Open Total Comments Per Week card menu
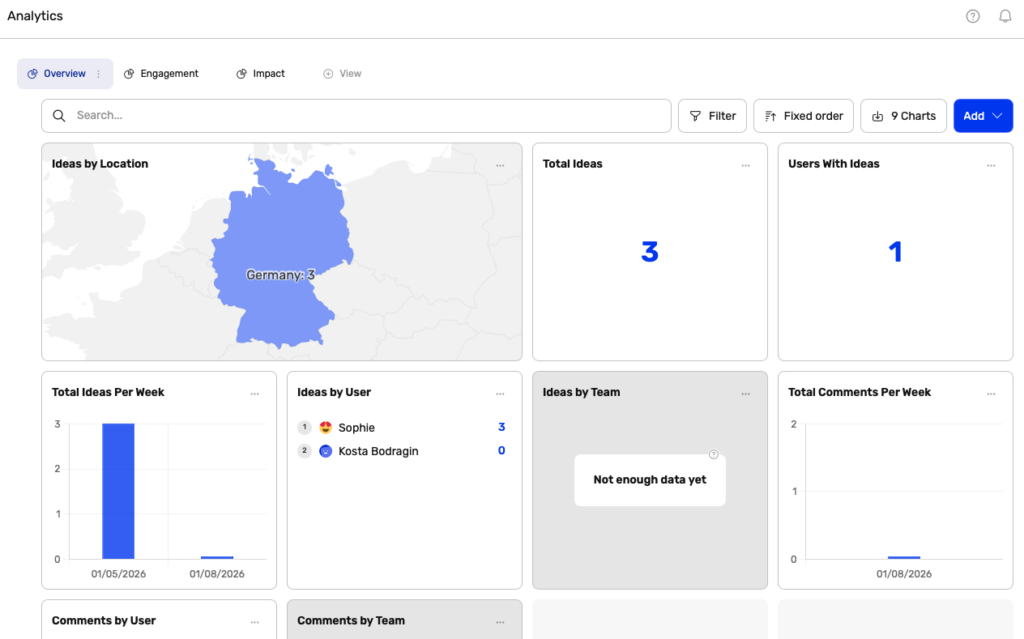Image resolution: width=1024 pixels, height=639 pixels. [x=991, y=393]
